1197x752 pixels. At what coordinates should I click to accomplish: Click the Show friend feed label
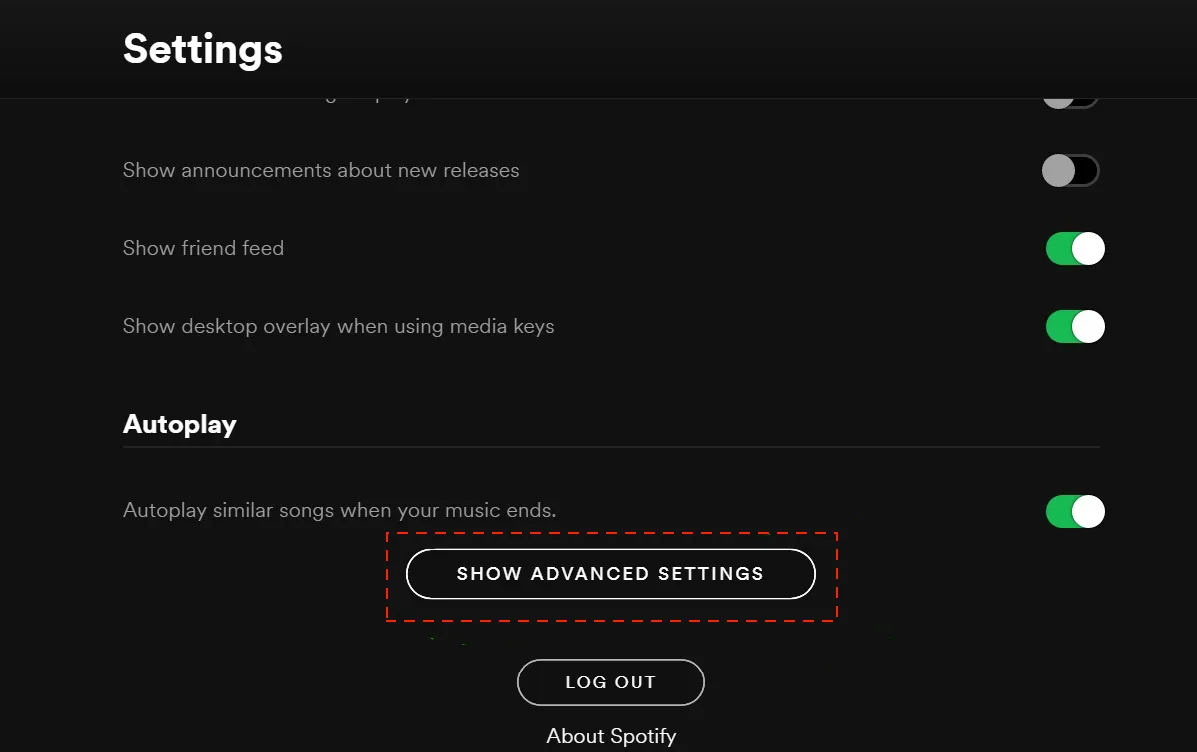[203, 248]
